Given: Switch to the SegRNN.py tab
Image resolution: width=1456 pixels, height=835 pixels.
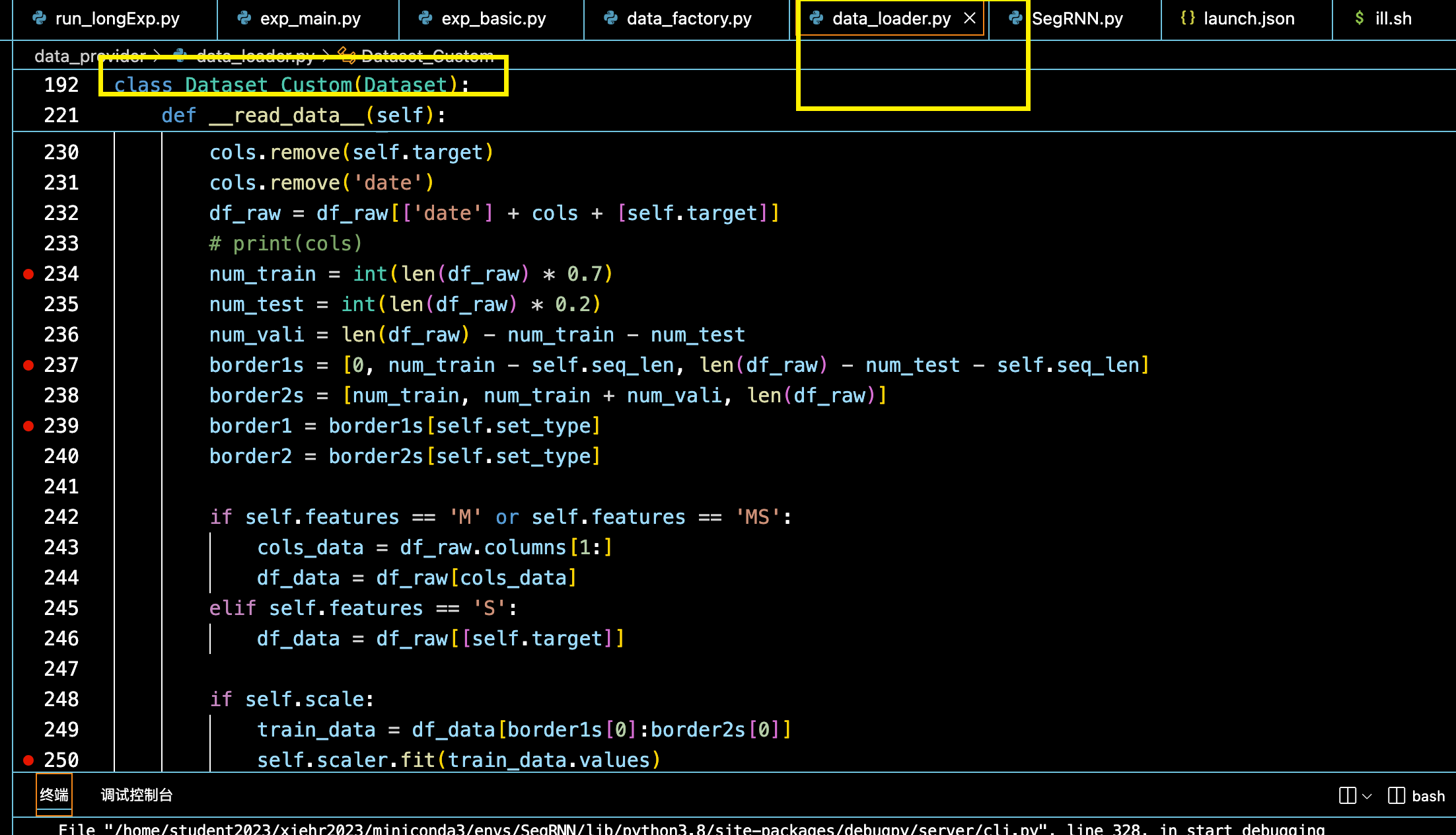Looking at the screenshot, I should [1077, 18].
